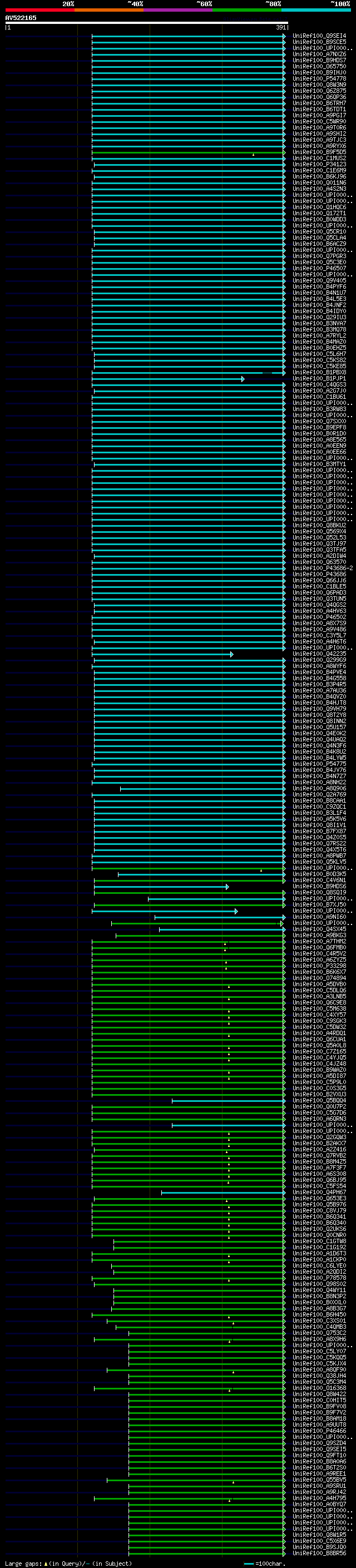
Task: Click short alignment bar for UniRef100_B1PJP1
Action: tap(168, 379)
